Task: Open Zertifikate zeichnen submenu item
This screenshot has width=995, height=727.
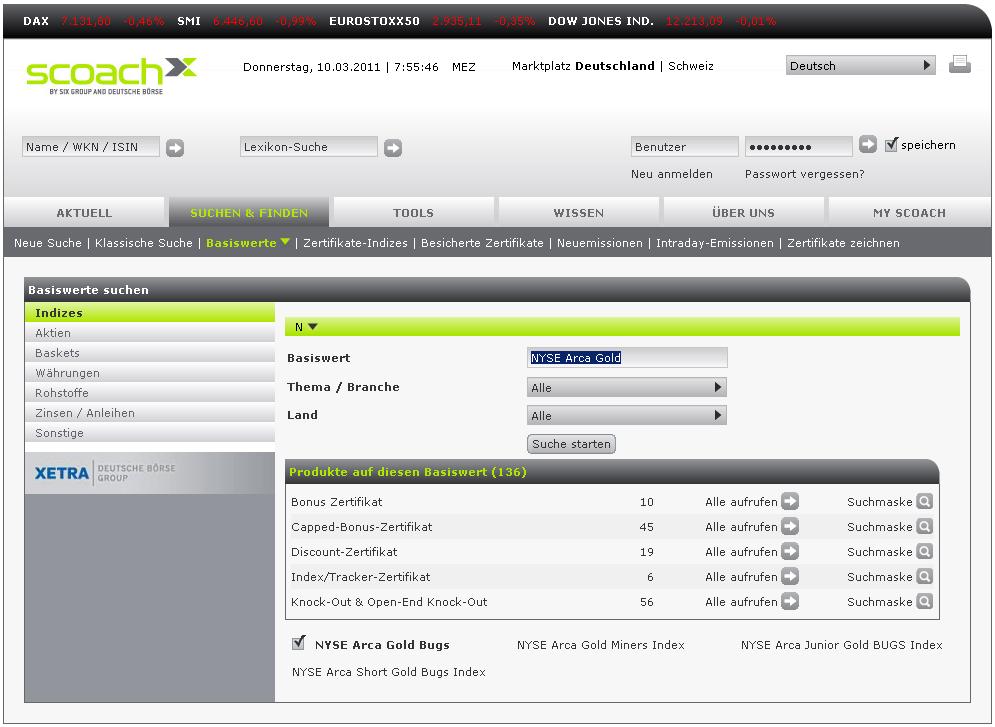Action: (843, 243)
